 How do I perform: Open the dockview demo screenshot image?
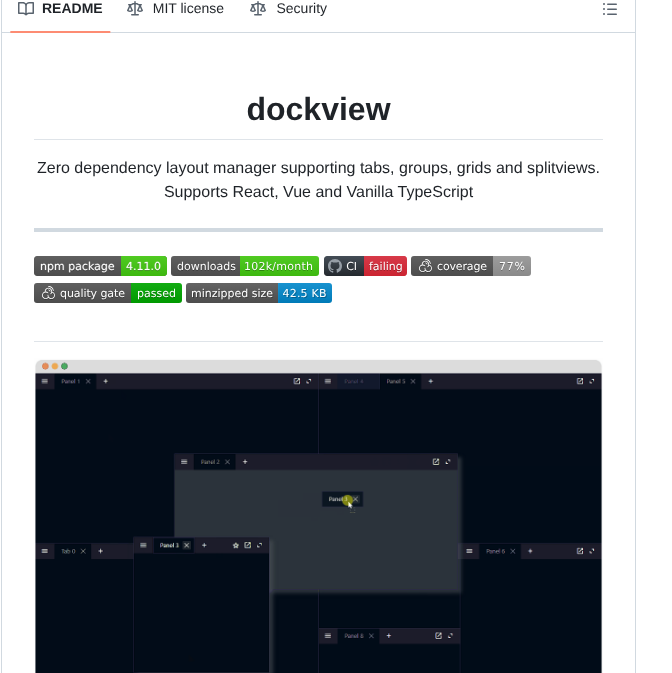pos(318,516)
